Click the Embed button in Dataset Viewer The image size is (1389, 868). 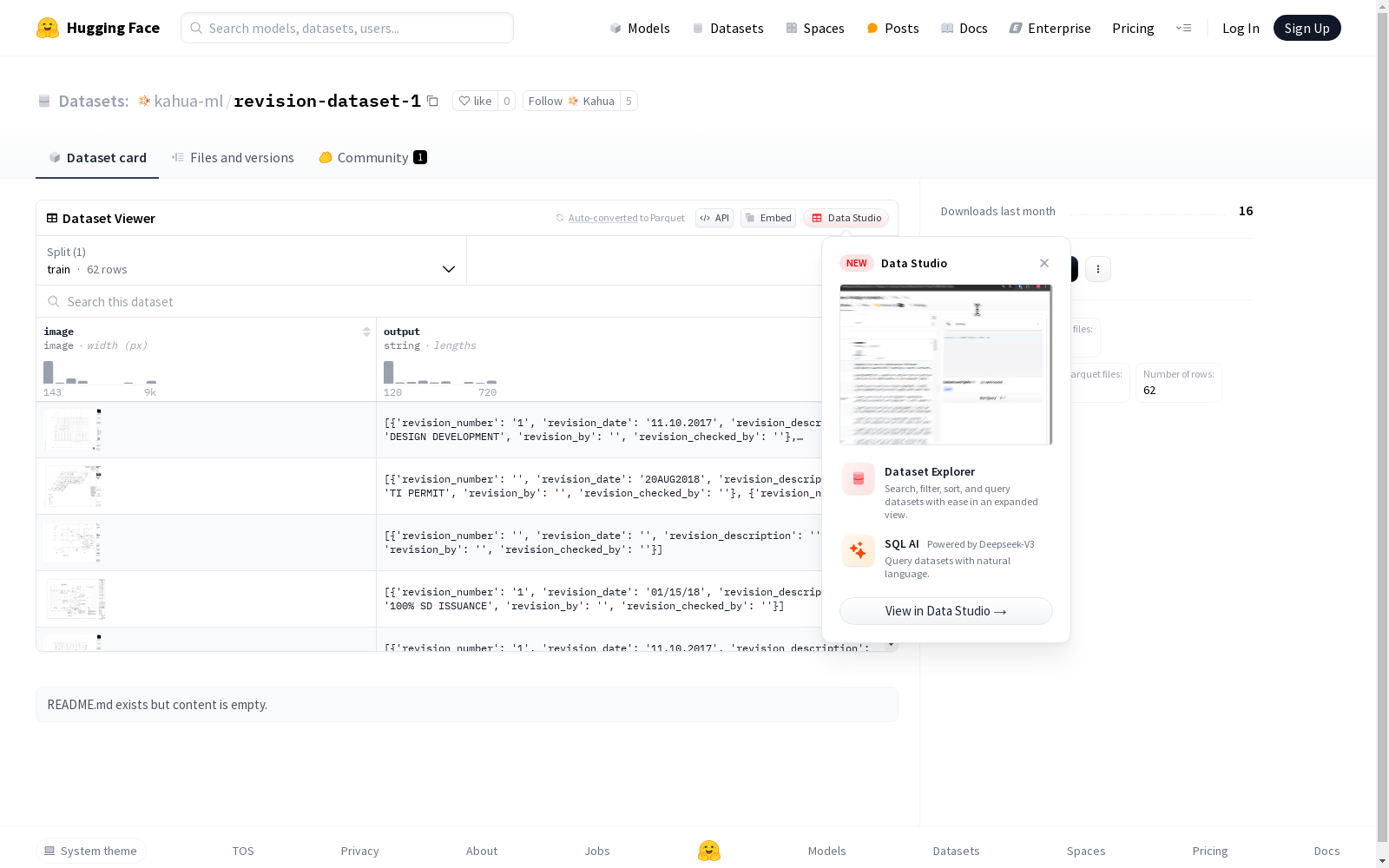coord(768,218)
